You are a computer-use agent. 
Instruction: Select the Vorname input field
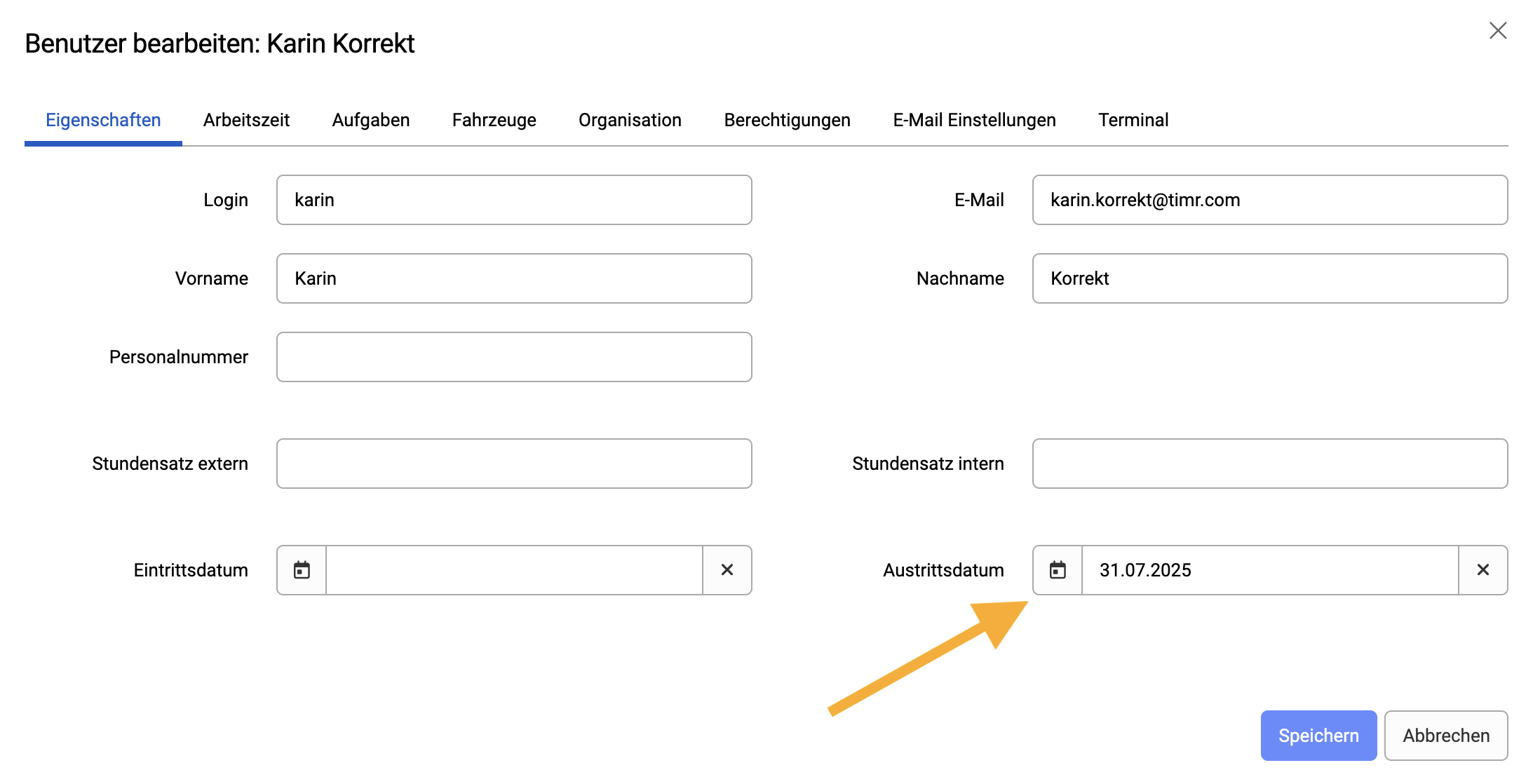point(514,278)
